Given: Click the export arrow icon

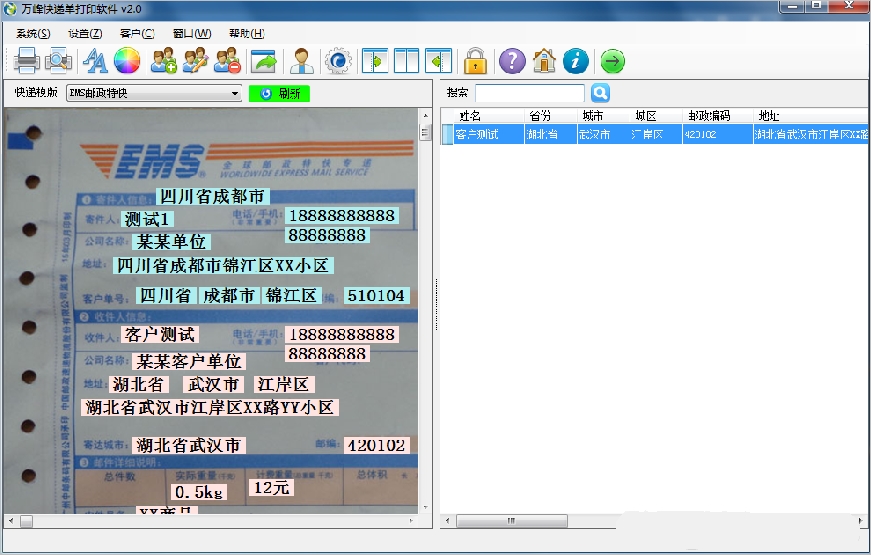Looking at the screenshot, I should [264, 61].
